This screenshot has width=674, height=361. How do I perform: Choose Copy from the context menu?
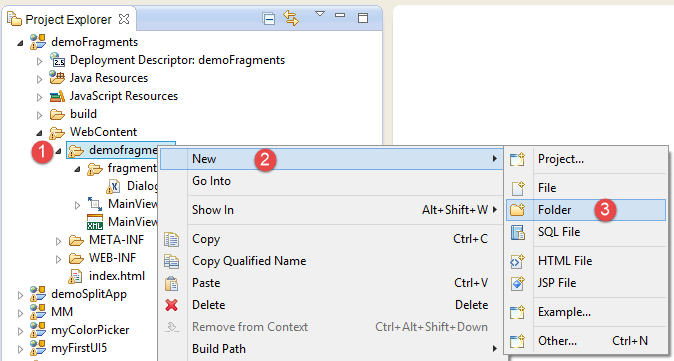pyautogui.click(x=331, y=239)
